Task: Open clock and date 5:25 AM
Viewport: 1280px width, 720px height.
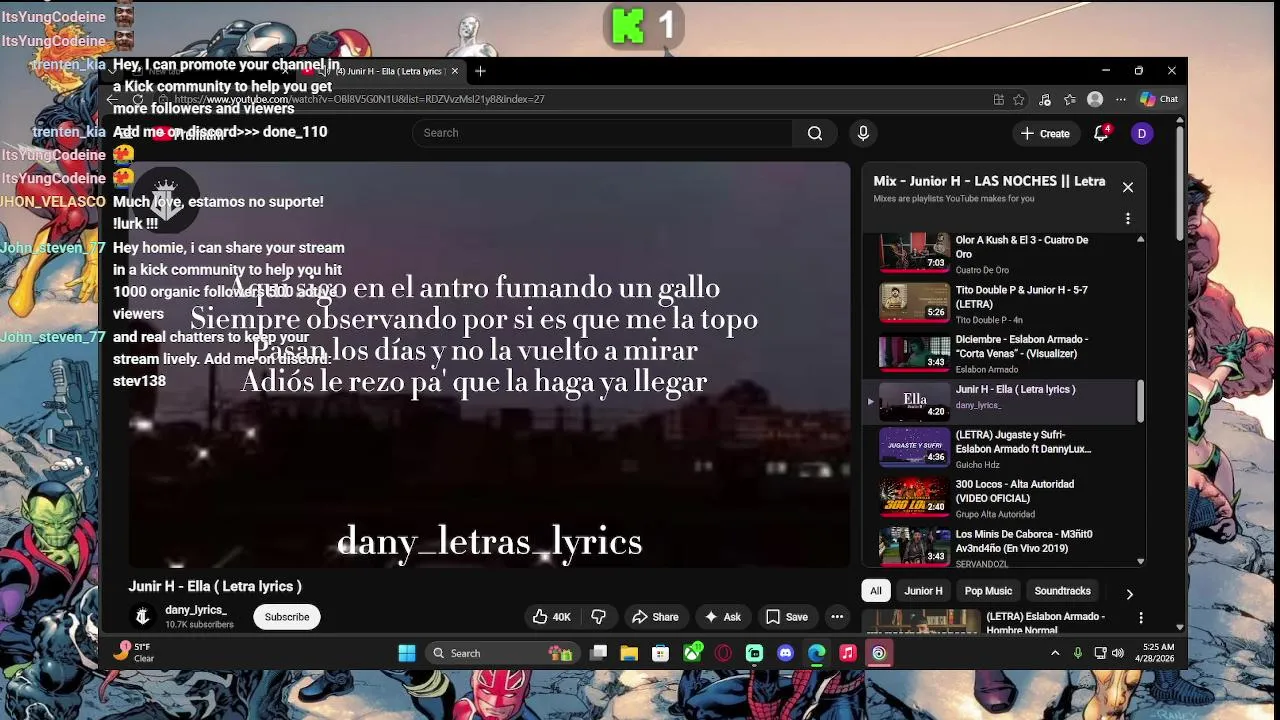Action: tap(1155, 653)
